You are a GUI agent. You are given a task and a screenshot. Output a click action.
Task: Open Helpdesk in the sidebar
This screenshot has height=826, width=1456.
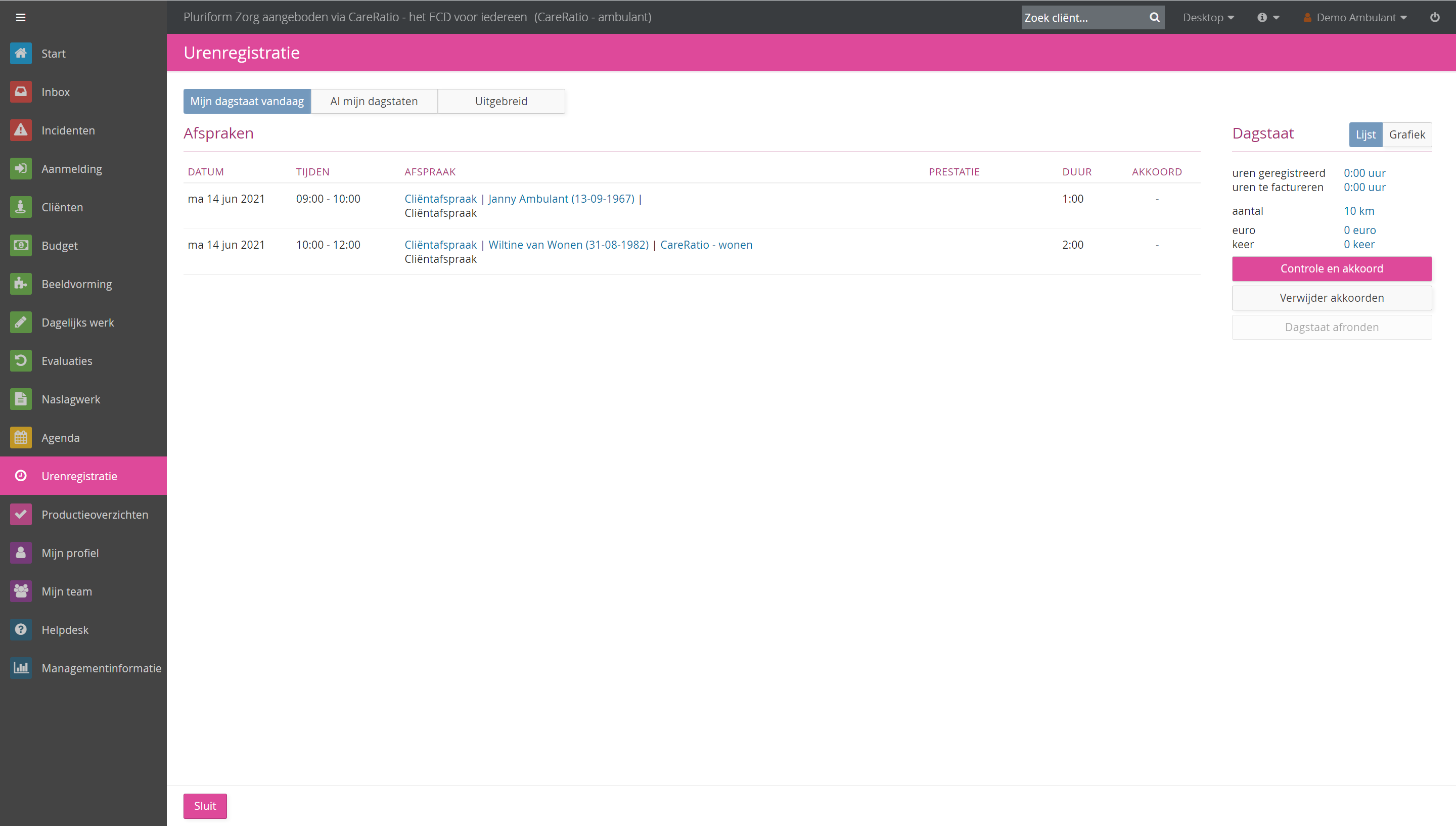[x=83, y=630]
